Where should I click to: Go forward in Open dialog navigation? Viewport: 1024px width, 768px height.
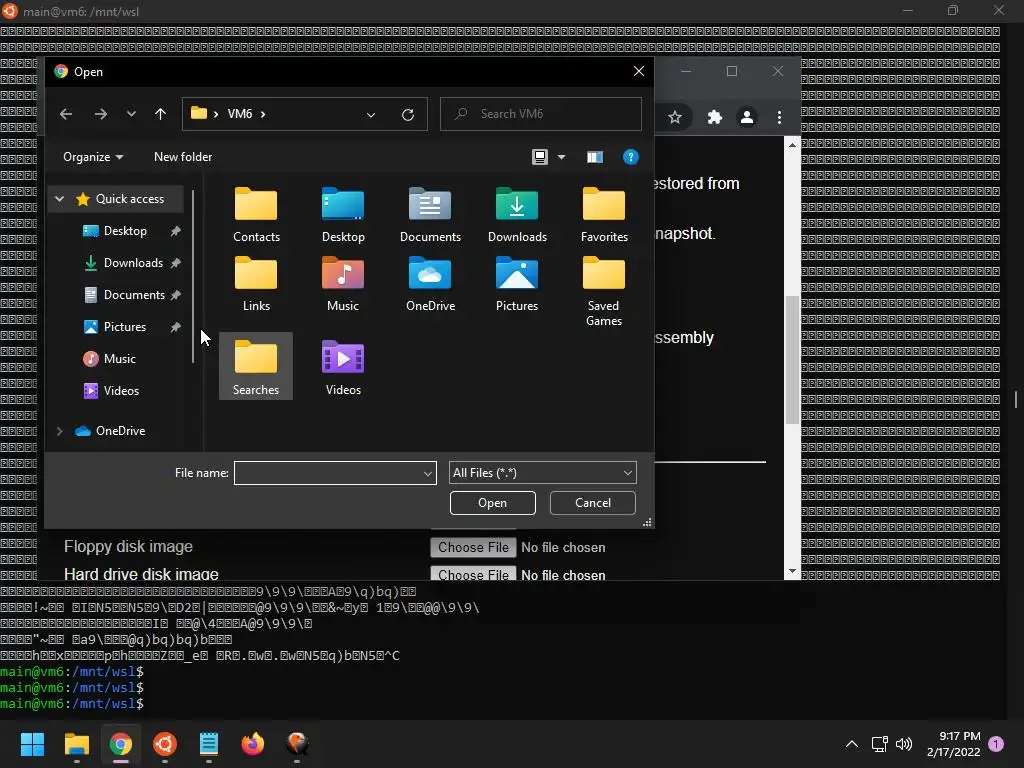(x=100, y=114)
